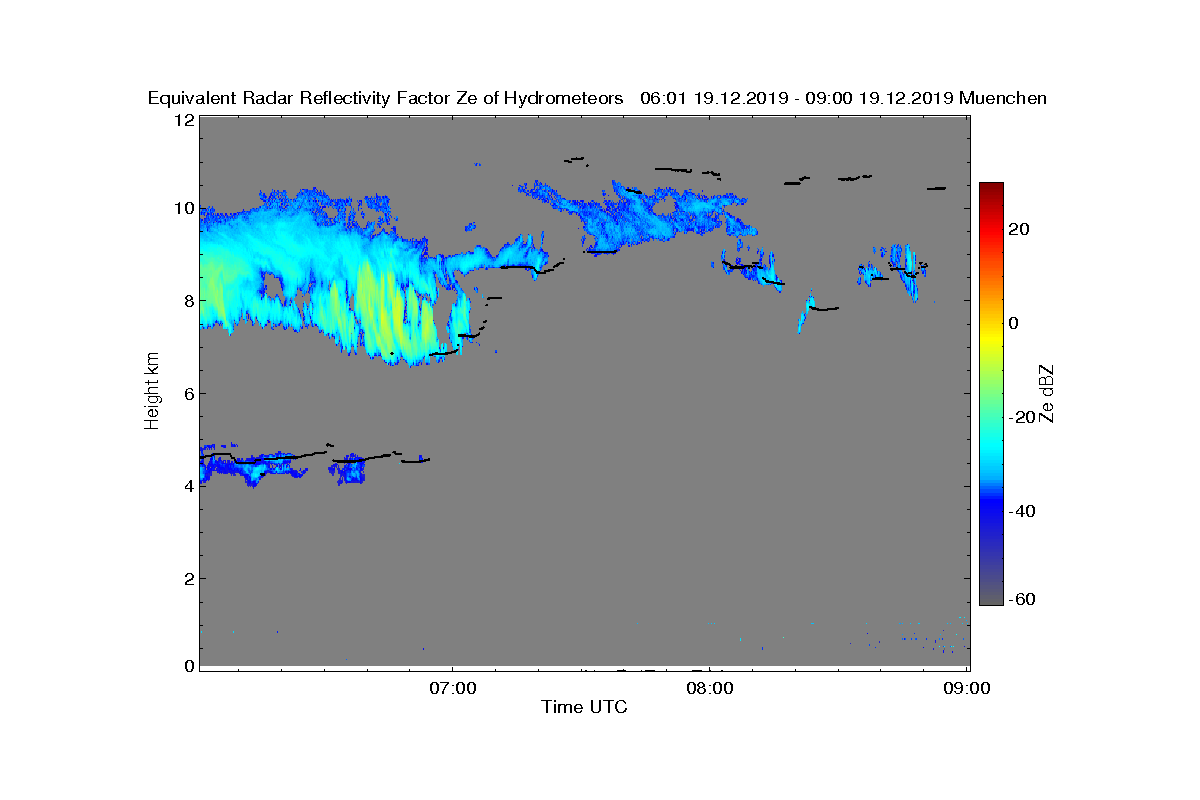Click the height tick label 0
Image resolution: width=1200 pixels, height=800 pixels.
tap(188, 666)
